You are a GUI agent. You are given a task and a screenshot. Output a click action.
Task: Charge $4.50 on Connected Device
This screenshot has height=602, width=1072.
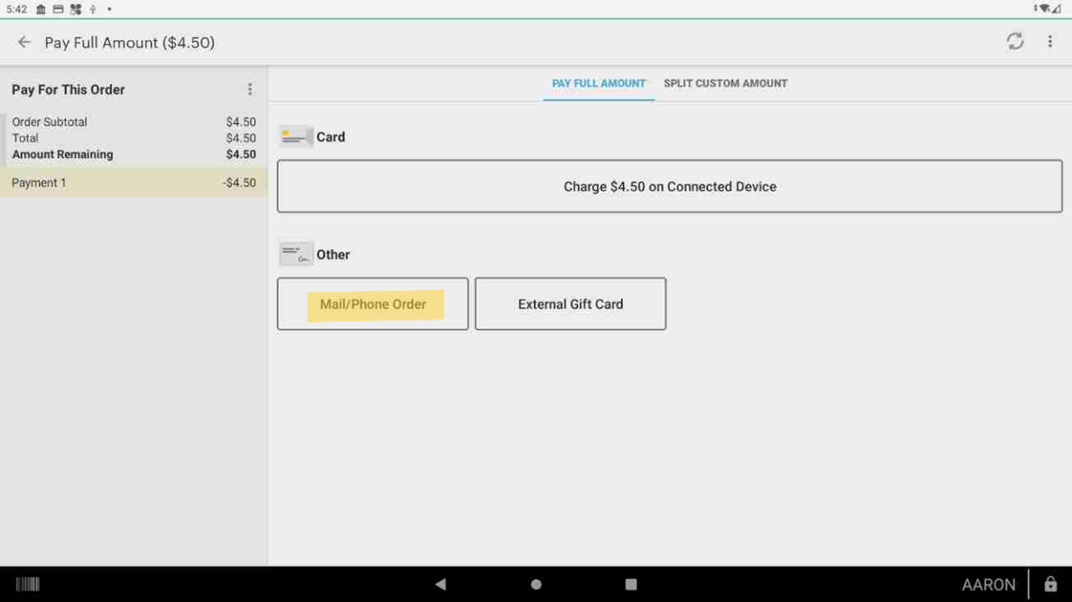tap(669, 187)
